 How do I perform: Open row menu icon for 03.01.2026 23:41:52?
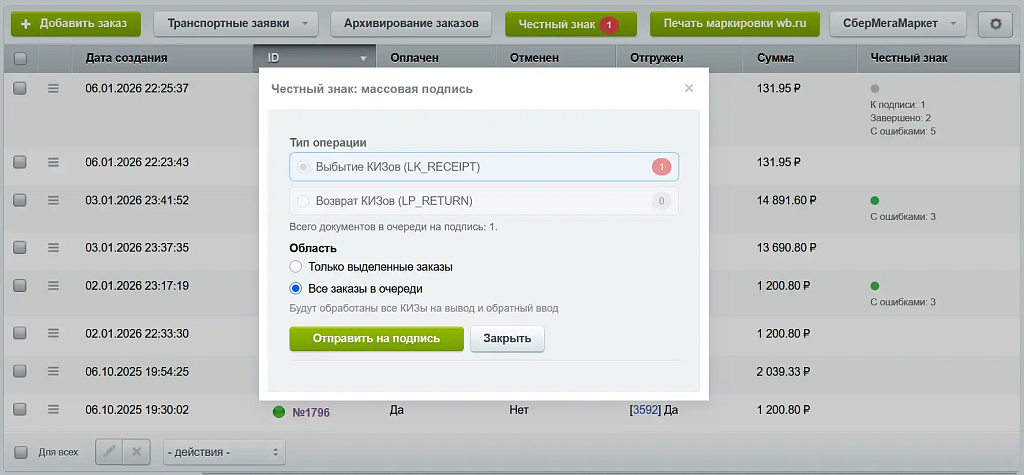(x=54, y=201)
